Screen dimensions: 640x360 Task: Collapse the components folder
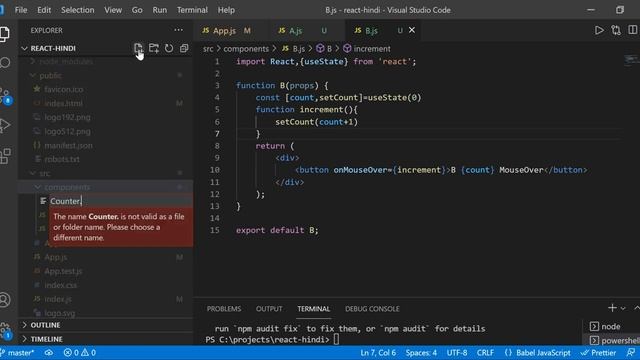click(67, 187)
